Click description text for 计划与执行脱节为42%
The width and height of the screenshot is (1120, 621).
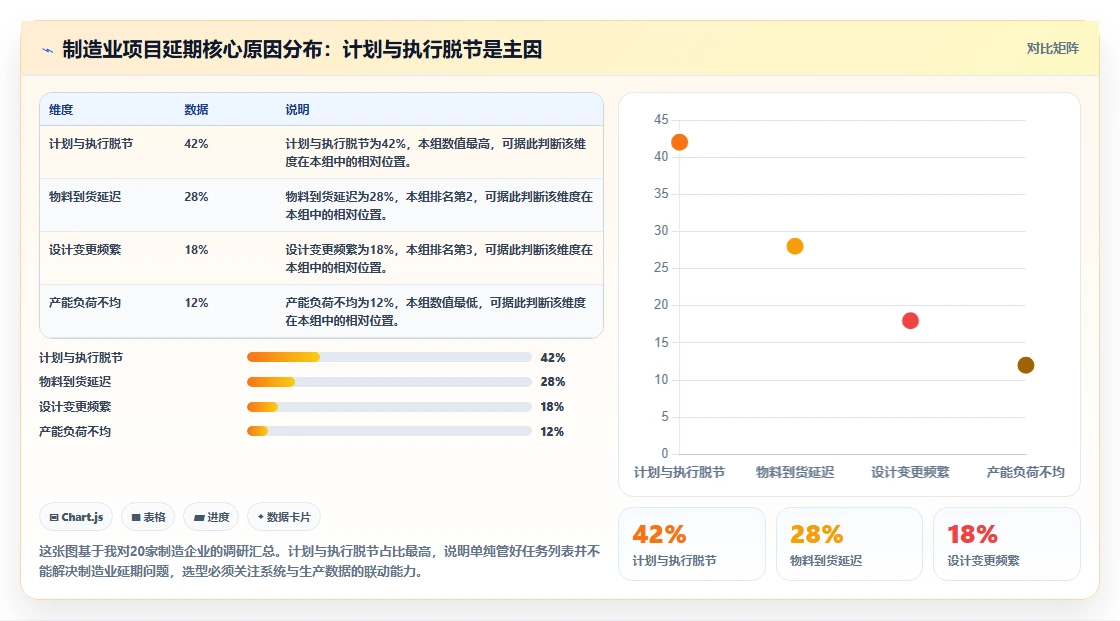pyautogui.click(x=436, y=152)
